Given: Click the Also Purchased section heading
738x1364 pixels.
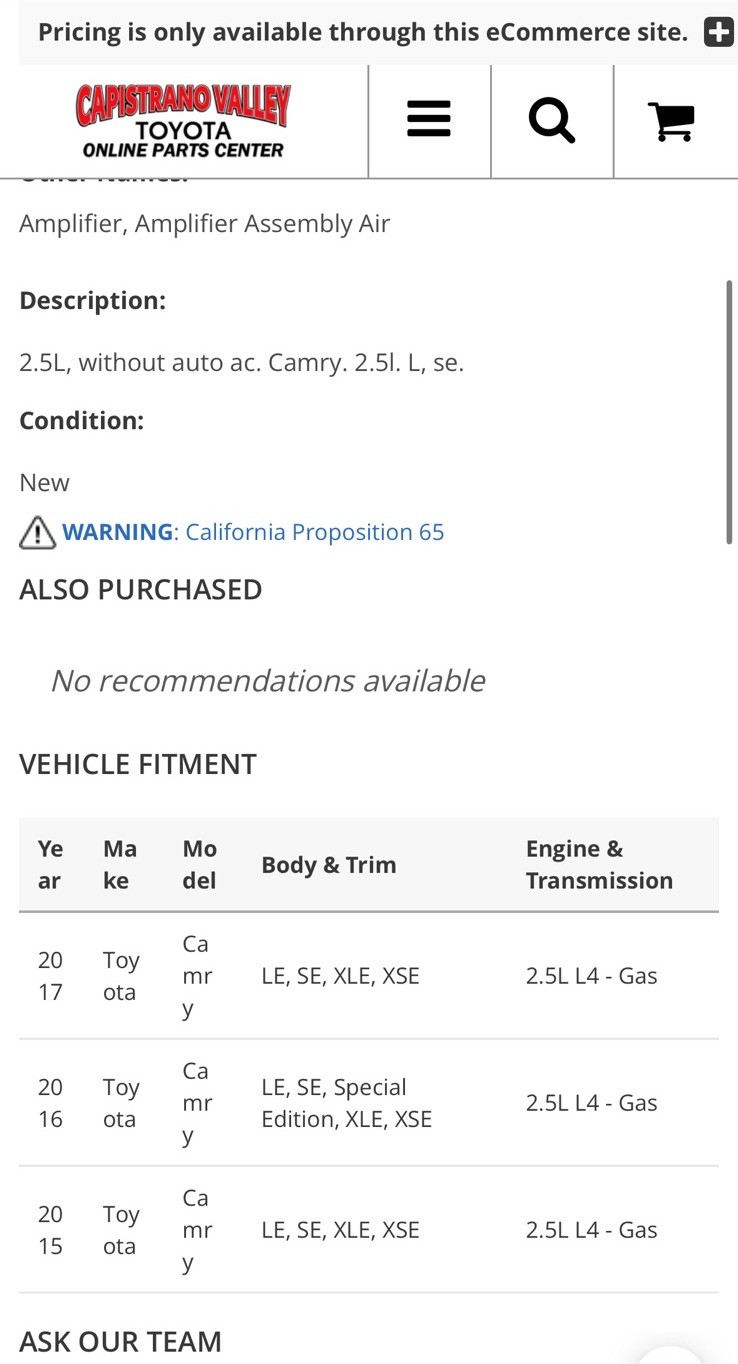Looking at the screenshot, I should (x=140, y=589).
